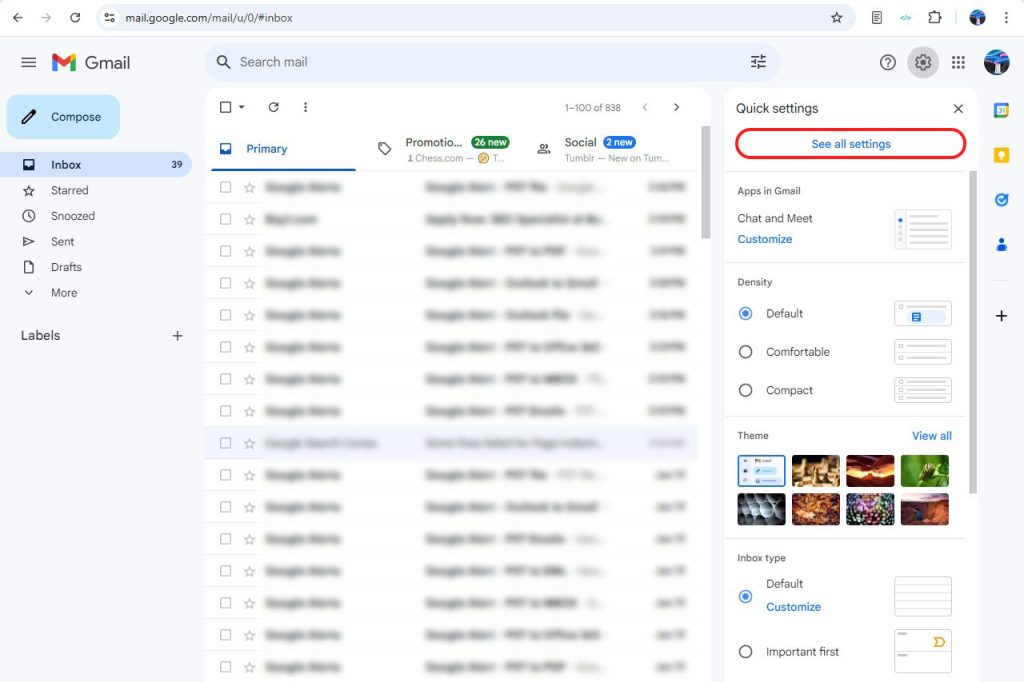
Task: Select Compact density option
Action: (745, 391)
